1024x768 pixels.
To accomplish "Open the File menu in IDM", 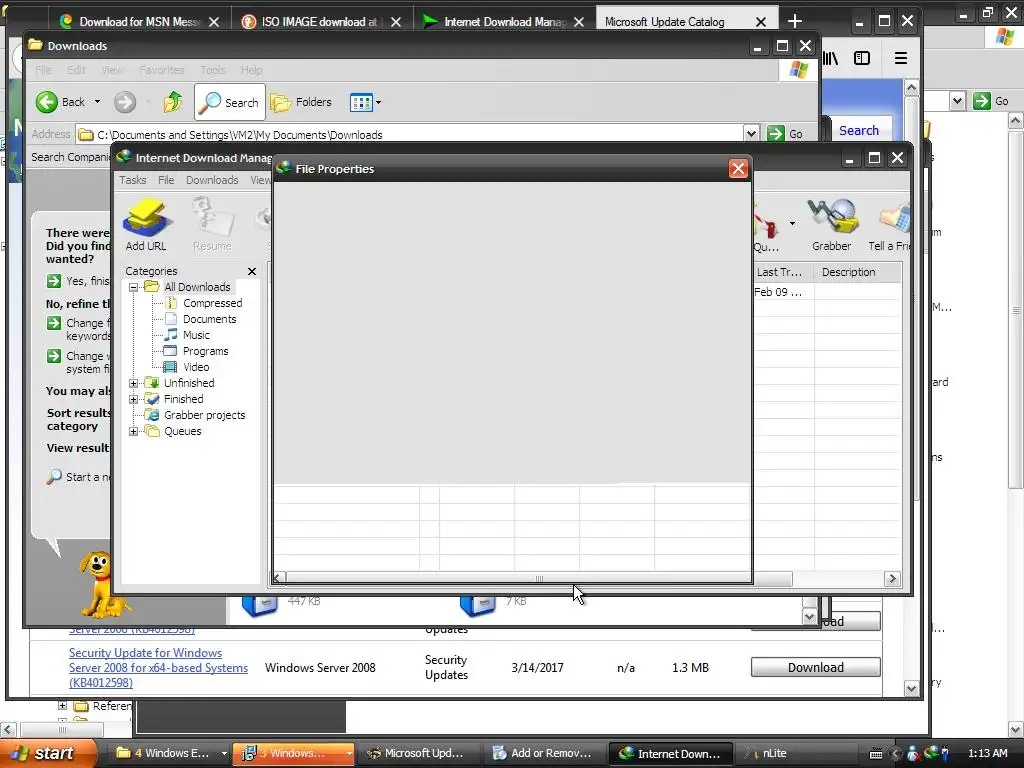I will (166, 180).
